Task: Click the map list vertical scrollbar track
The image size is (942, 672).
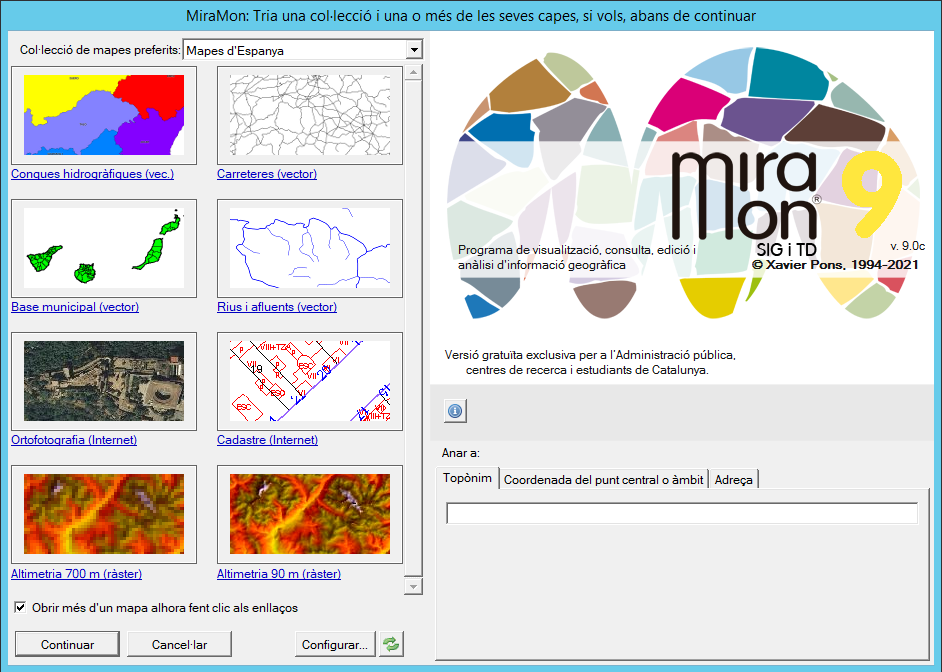Action: click(x=413, y=329)
